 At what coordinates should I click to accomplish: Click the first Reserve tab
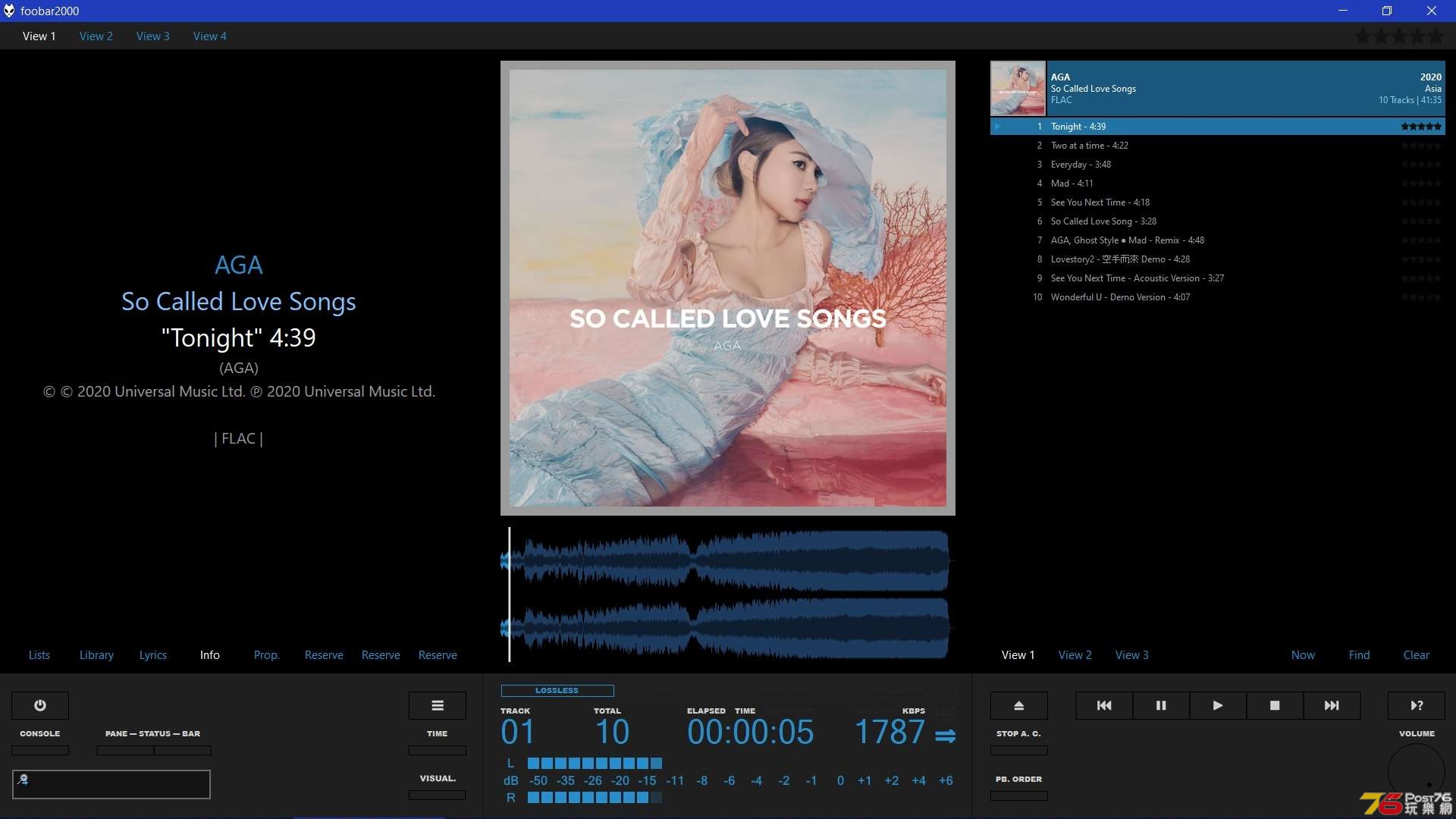point(324,655)
